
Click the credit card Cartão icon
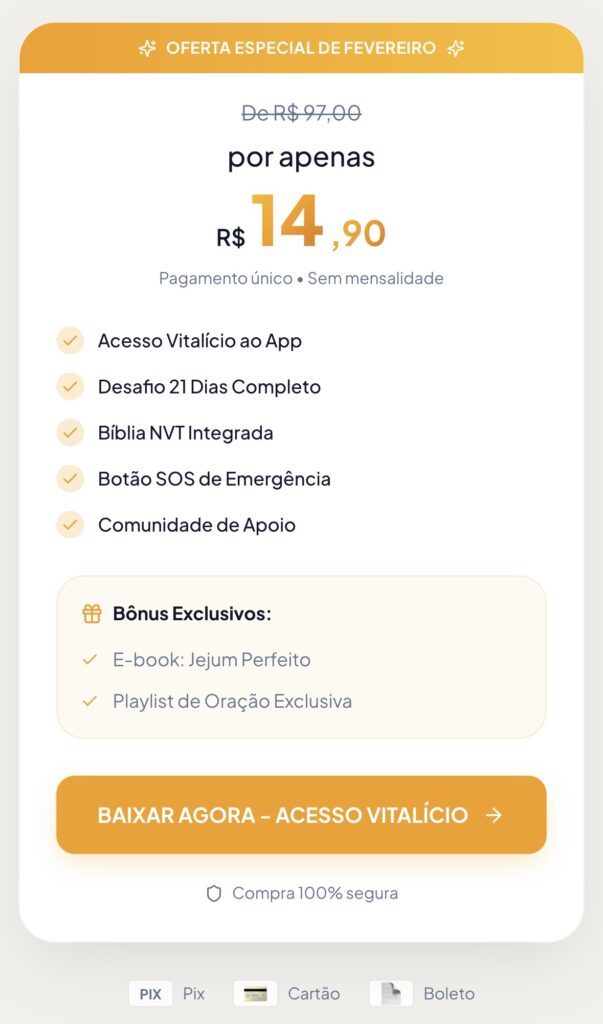point(255,994)
